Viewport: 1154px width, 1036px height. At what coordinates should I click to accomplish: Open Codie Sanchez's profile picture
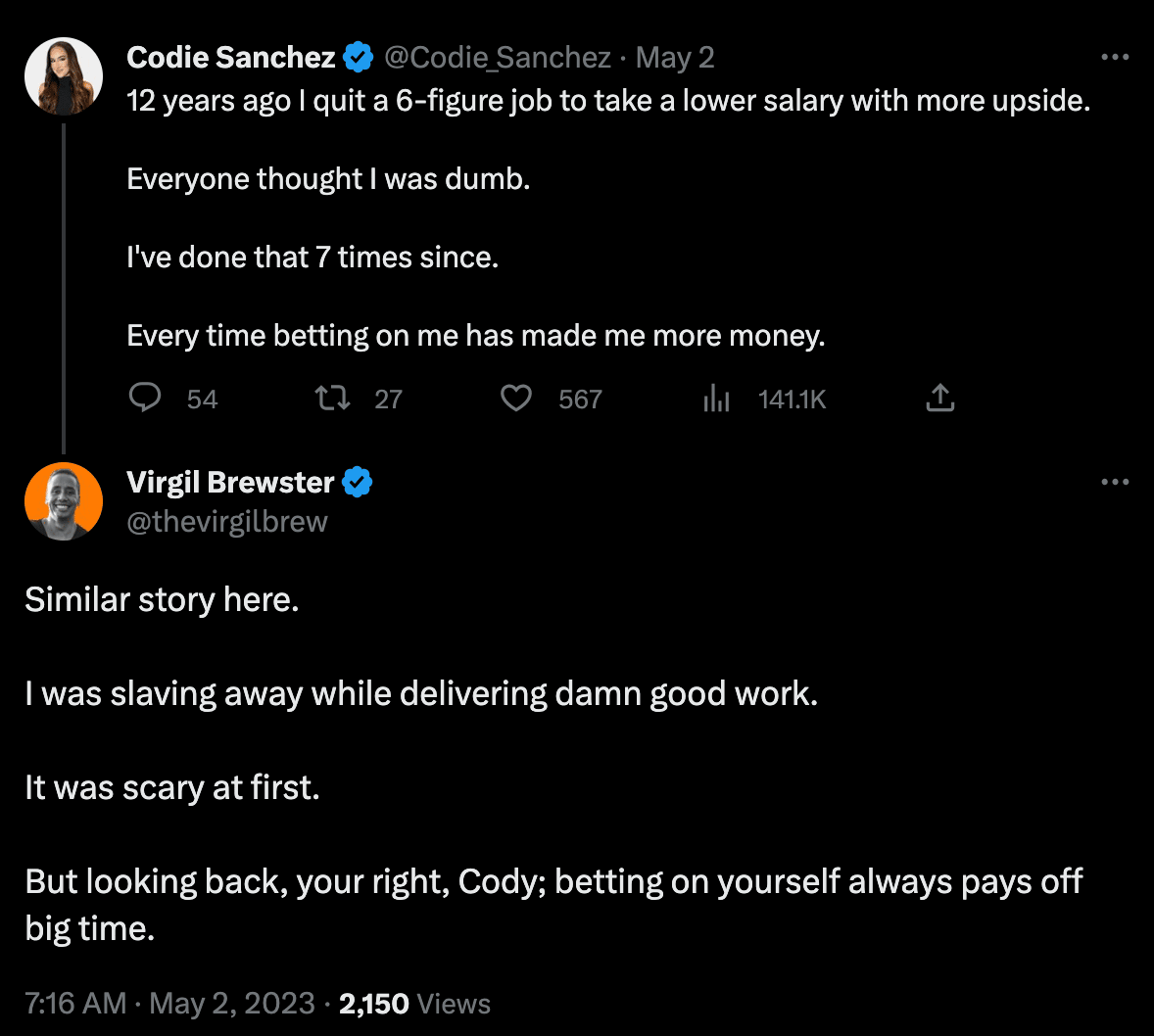(64, 76)
